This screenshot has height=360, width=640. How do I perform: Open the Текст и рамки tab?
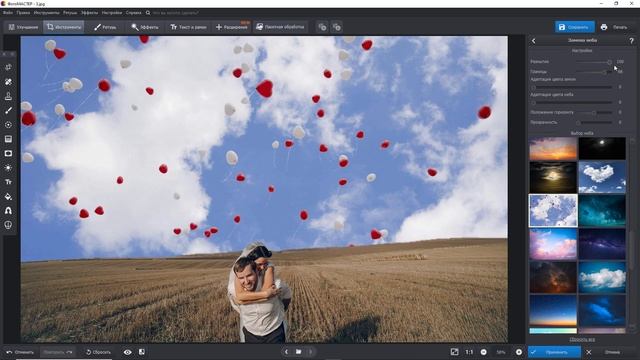pos(188,27)
